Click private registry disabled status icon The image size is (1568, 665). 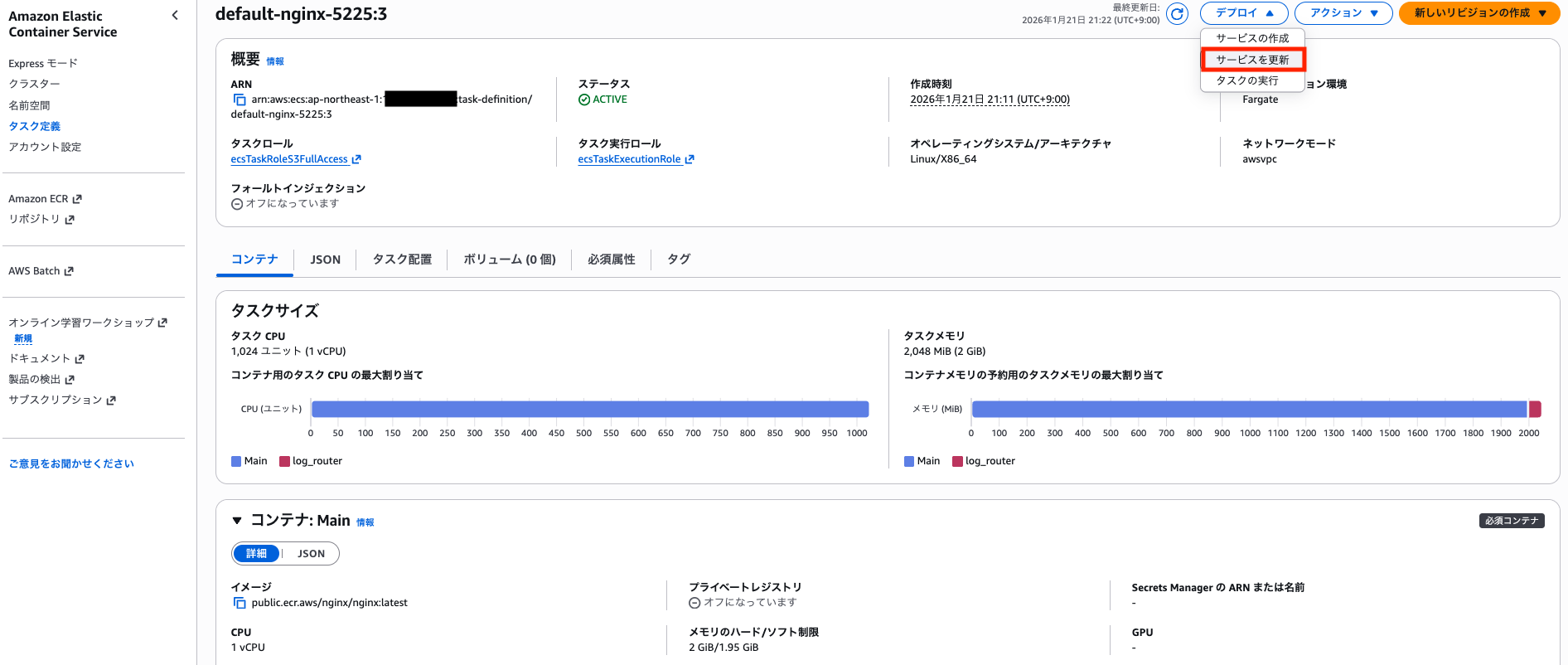[694, 603]
